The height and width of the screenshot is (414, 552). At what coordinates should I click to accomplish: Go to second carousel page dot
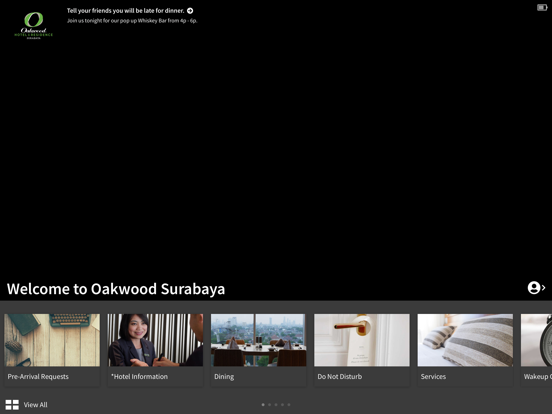coord(270,405)
